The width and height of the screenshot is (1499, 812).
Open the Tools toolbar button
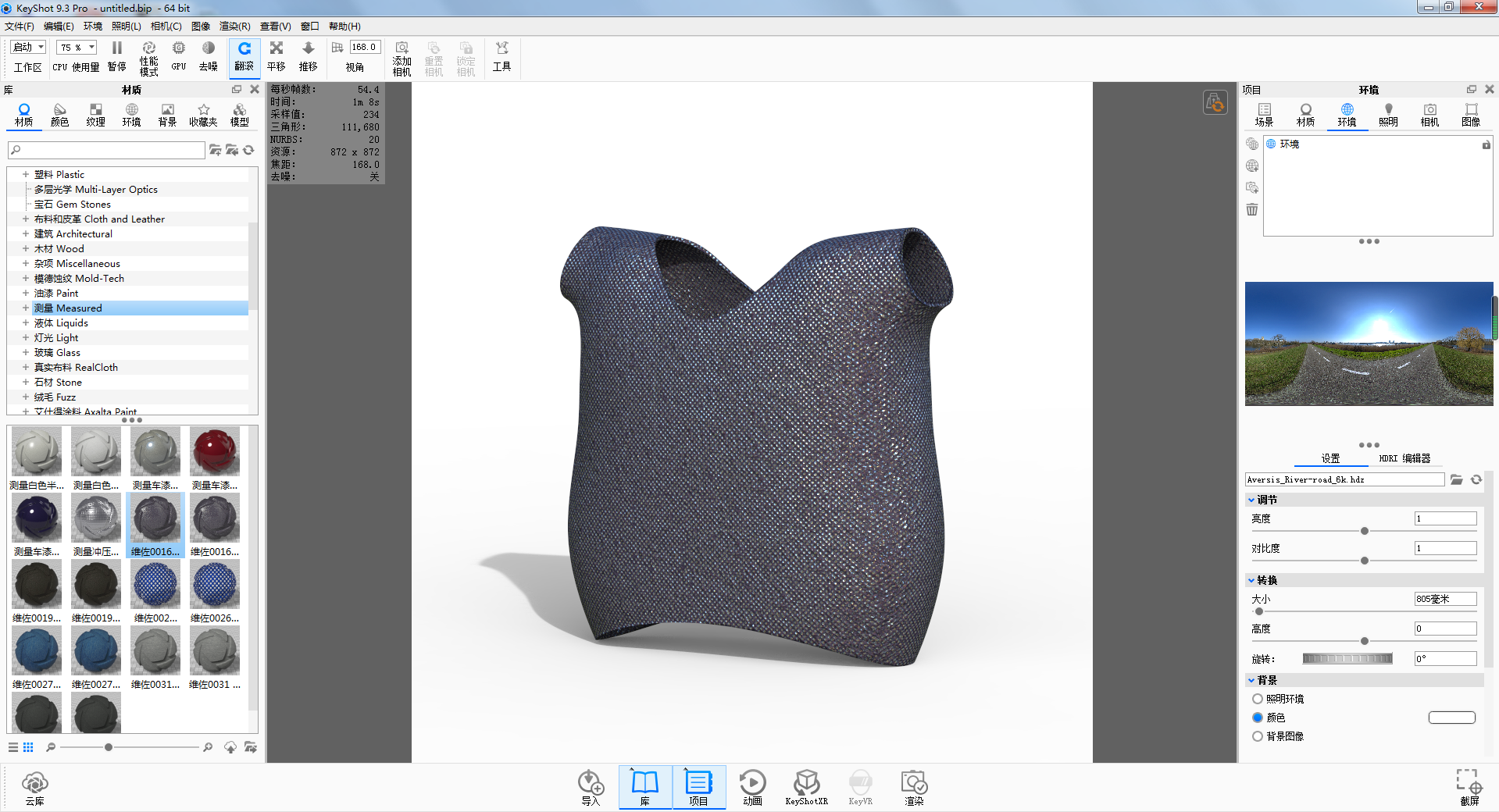point(501,56)
